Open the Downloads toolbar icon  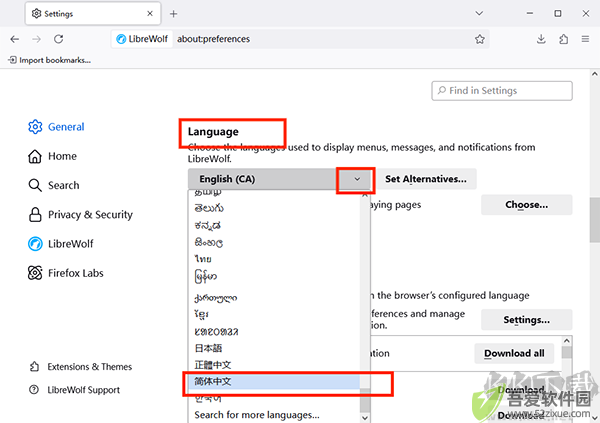tap(541, 39)
